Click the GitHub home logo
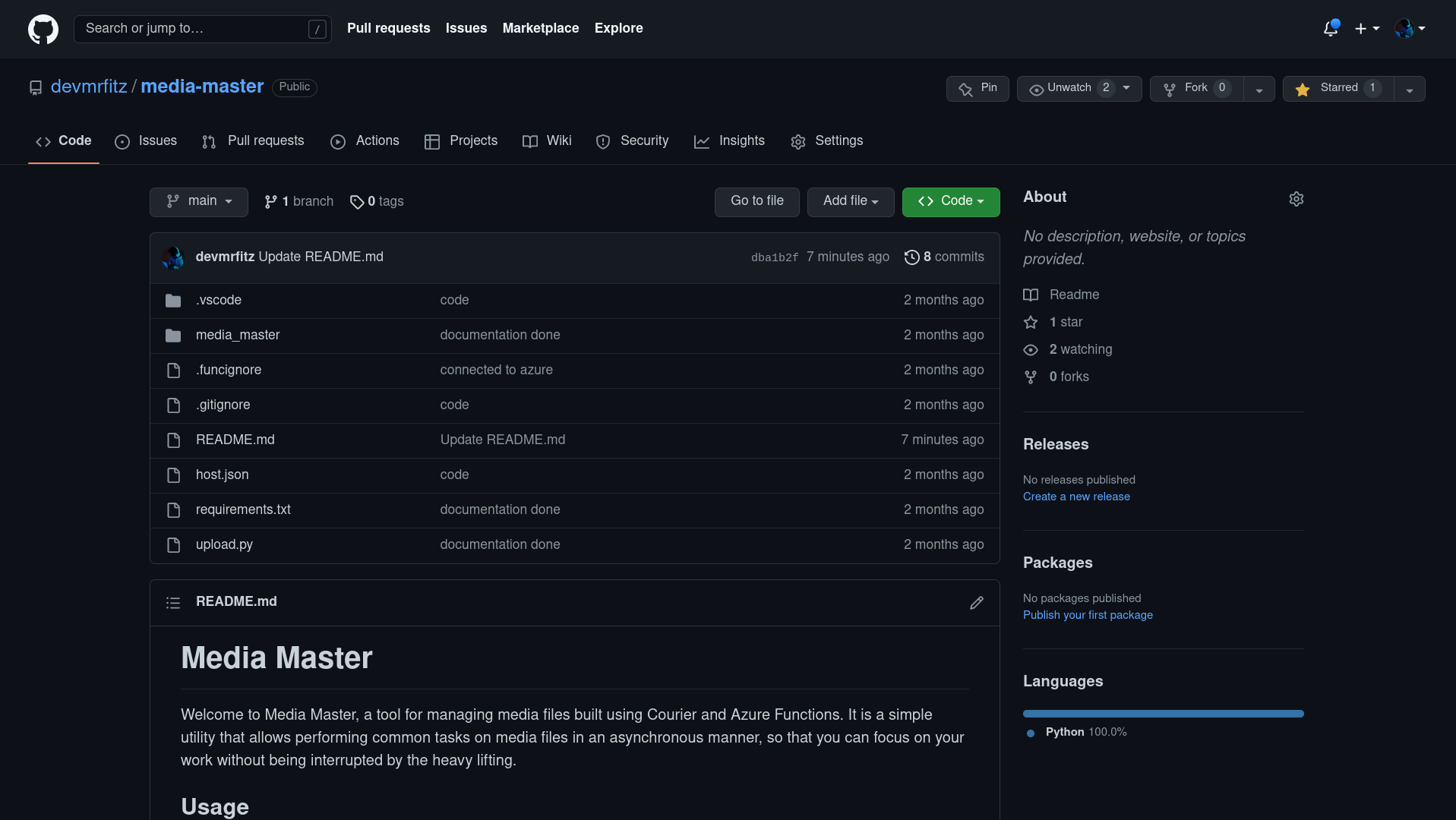Image resolution: width=1456 pixels, height=820 pixels. coord(43,29)
